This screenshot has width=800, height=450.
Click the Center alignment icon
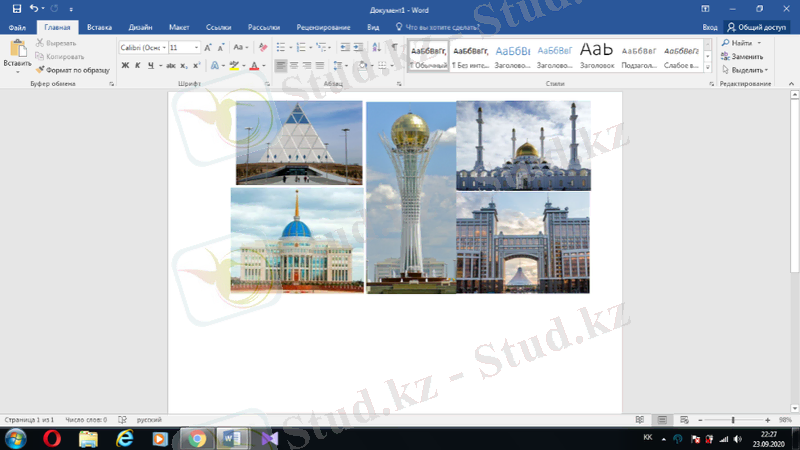coord(295,66)
